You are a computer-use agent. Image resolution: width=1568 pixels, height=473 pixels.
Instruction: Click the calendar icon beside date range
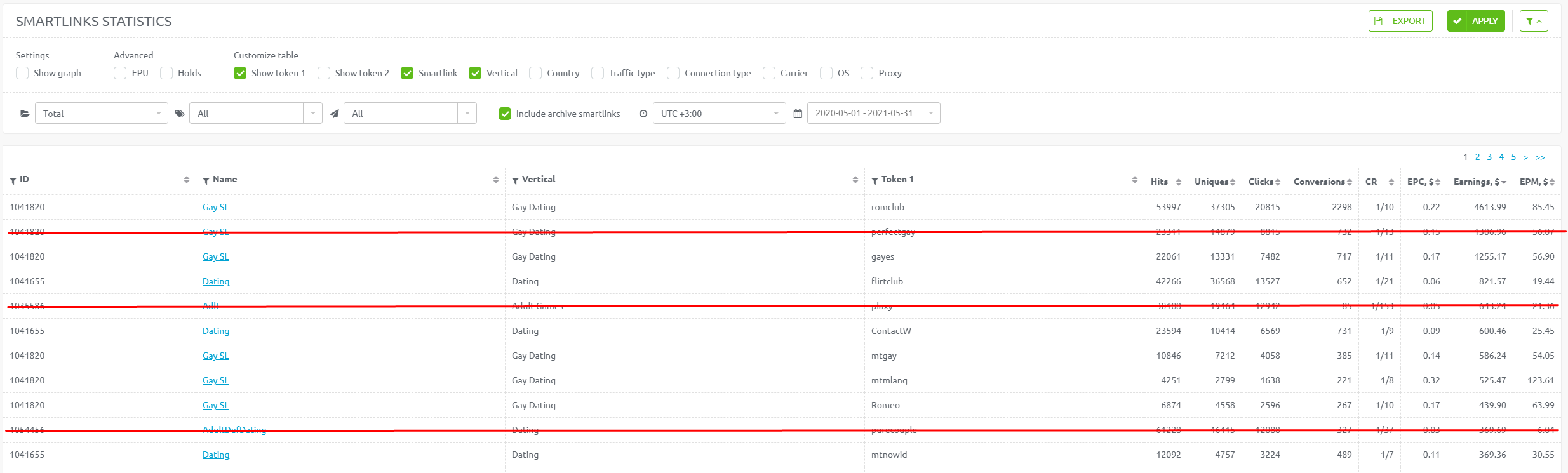[798, 114]
